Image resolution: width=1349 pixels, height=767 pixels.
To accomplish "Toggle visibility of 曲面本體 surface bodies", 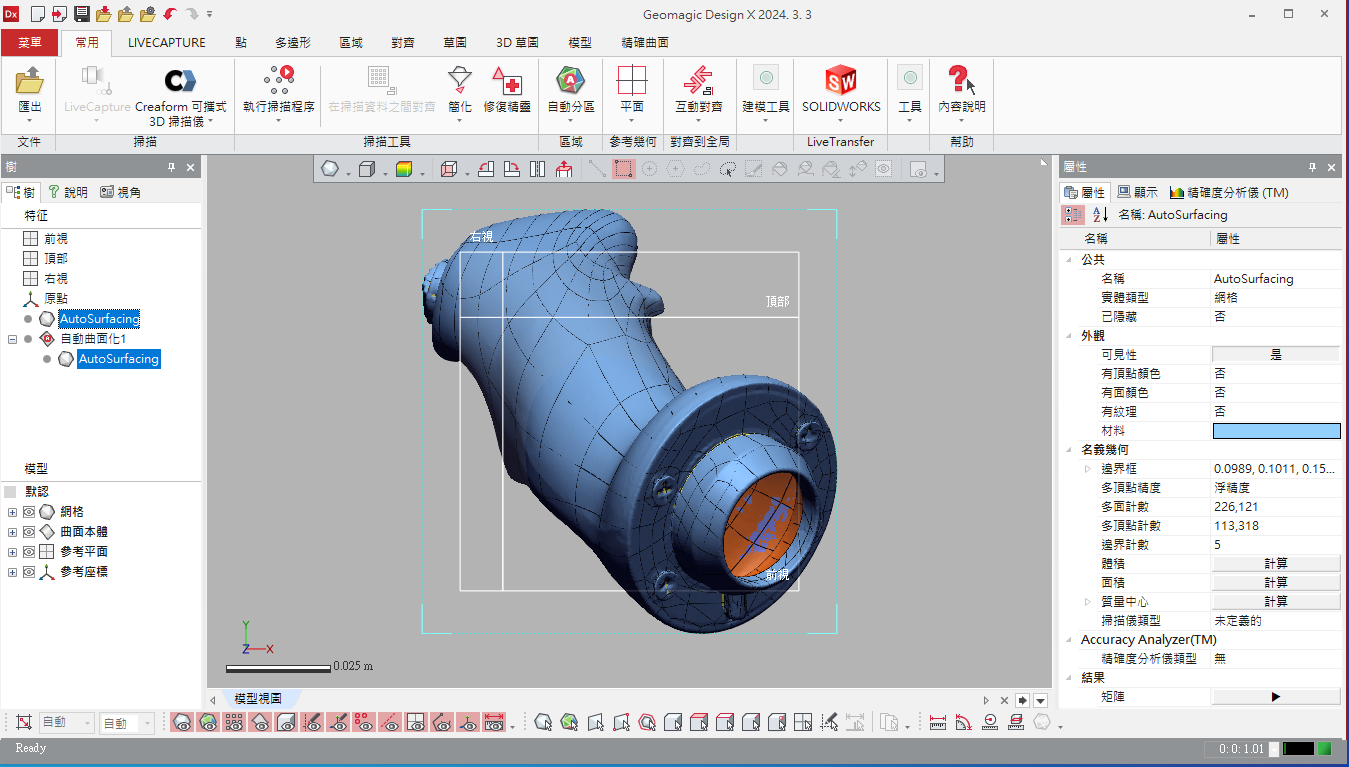I will (29, 532).
